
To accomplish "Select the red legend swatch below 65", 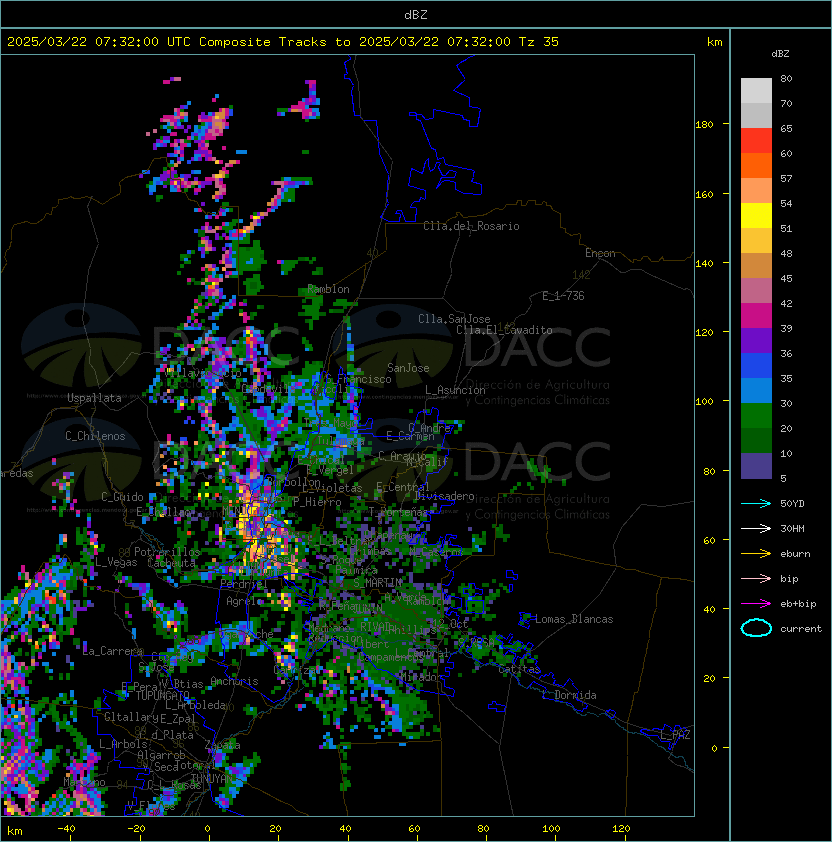I will [x=756, y=141].
